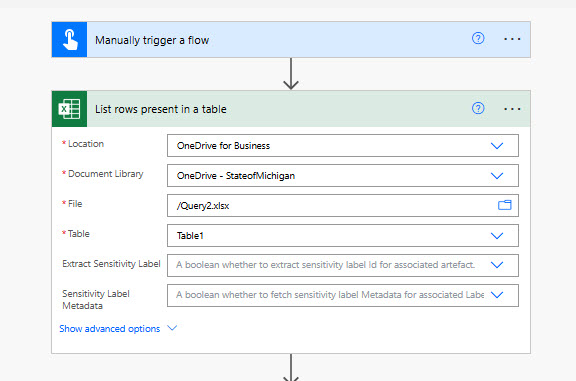Expand the Location dropdown
Viewport: 576px width, 381px height.
(497, 146)
